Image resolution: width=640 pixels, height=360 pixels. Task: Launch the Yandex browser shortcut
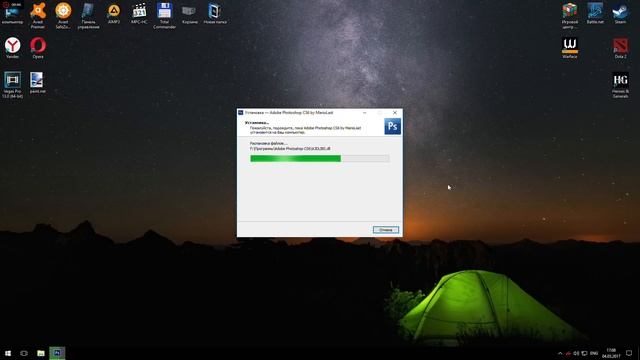(x=12, y=47)
